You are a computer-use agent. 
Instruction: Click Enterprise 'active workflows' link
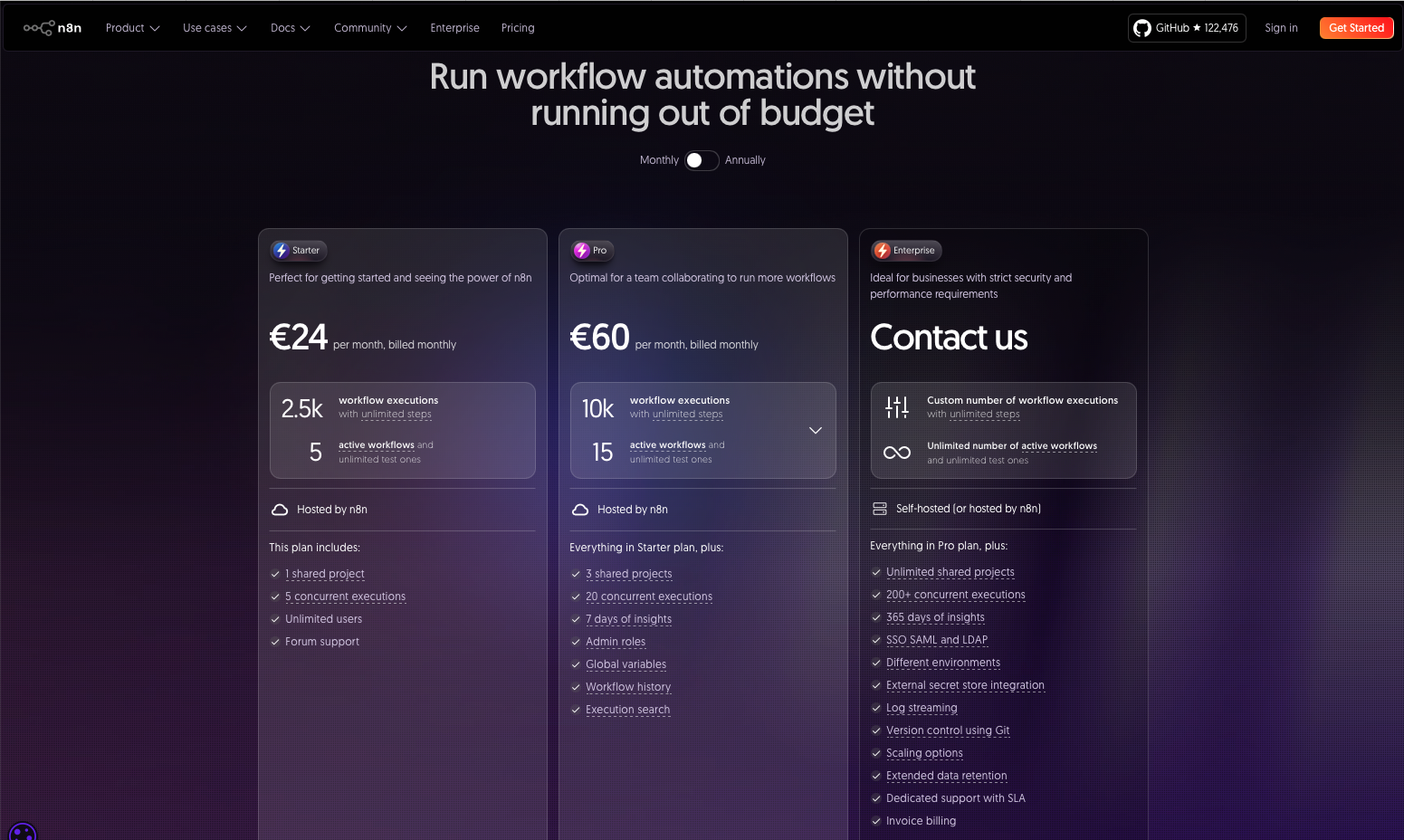click(1059, 446)
